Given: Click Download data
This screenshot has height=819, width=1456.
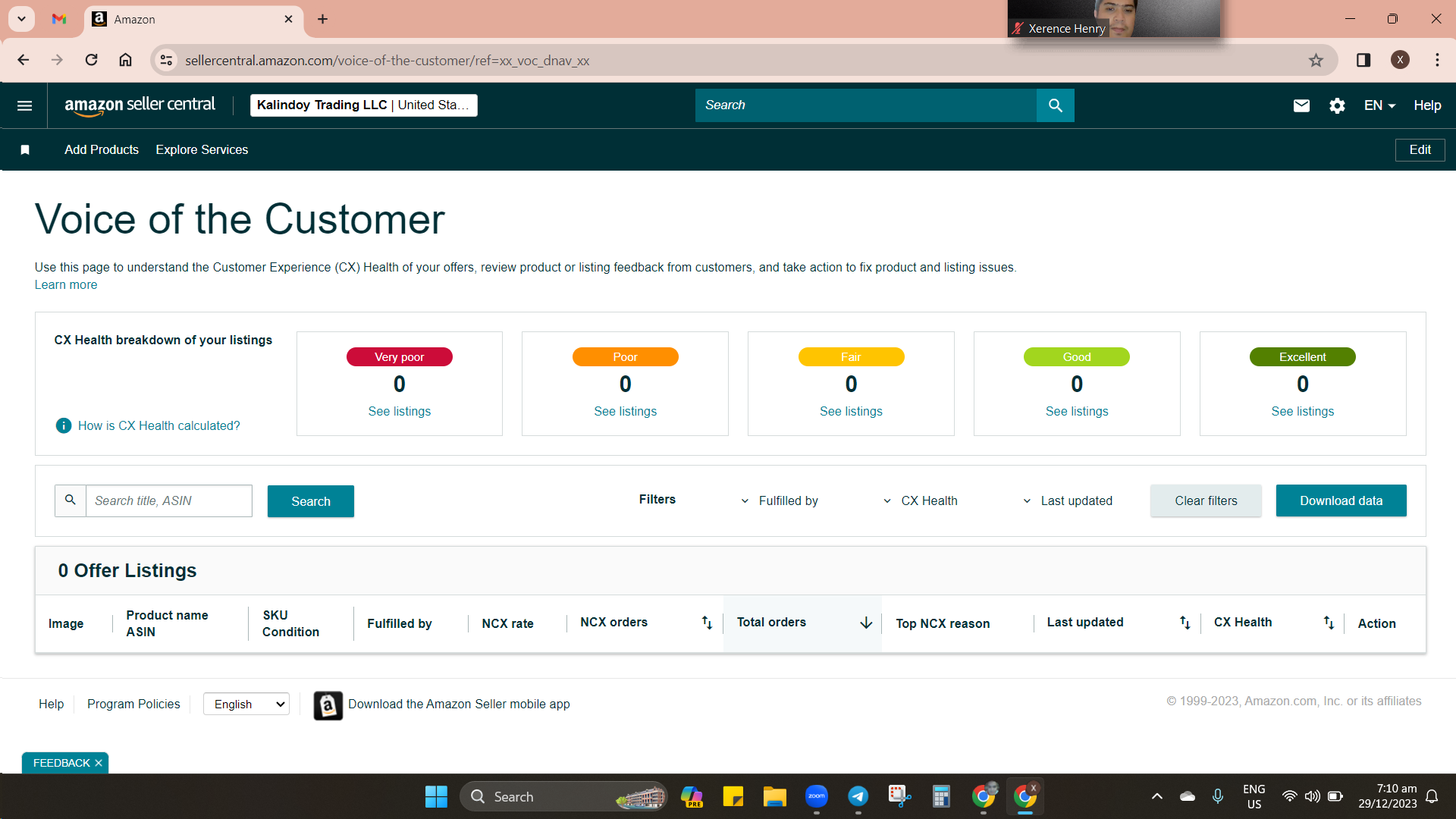Looking at the screenshot, I should point(1341,501).
